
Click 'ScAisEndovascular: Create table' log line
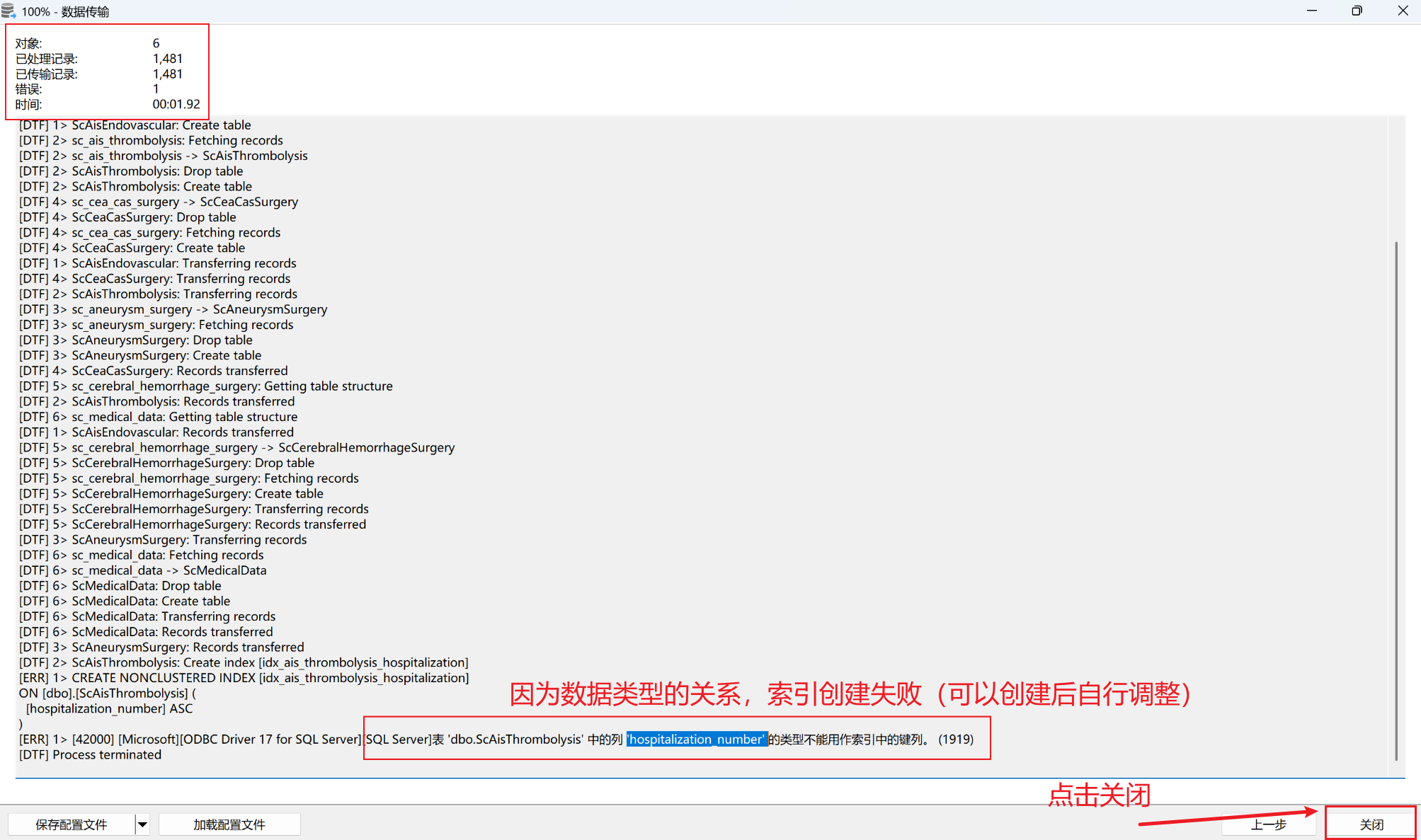click(135, 125)
